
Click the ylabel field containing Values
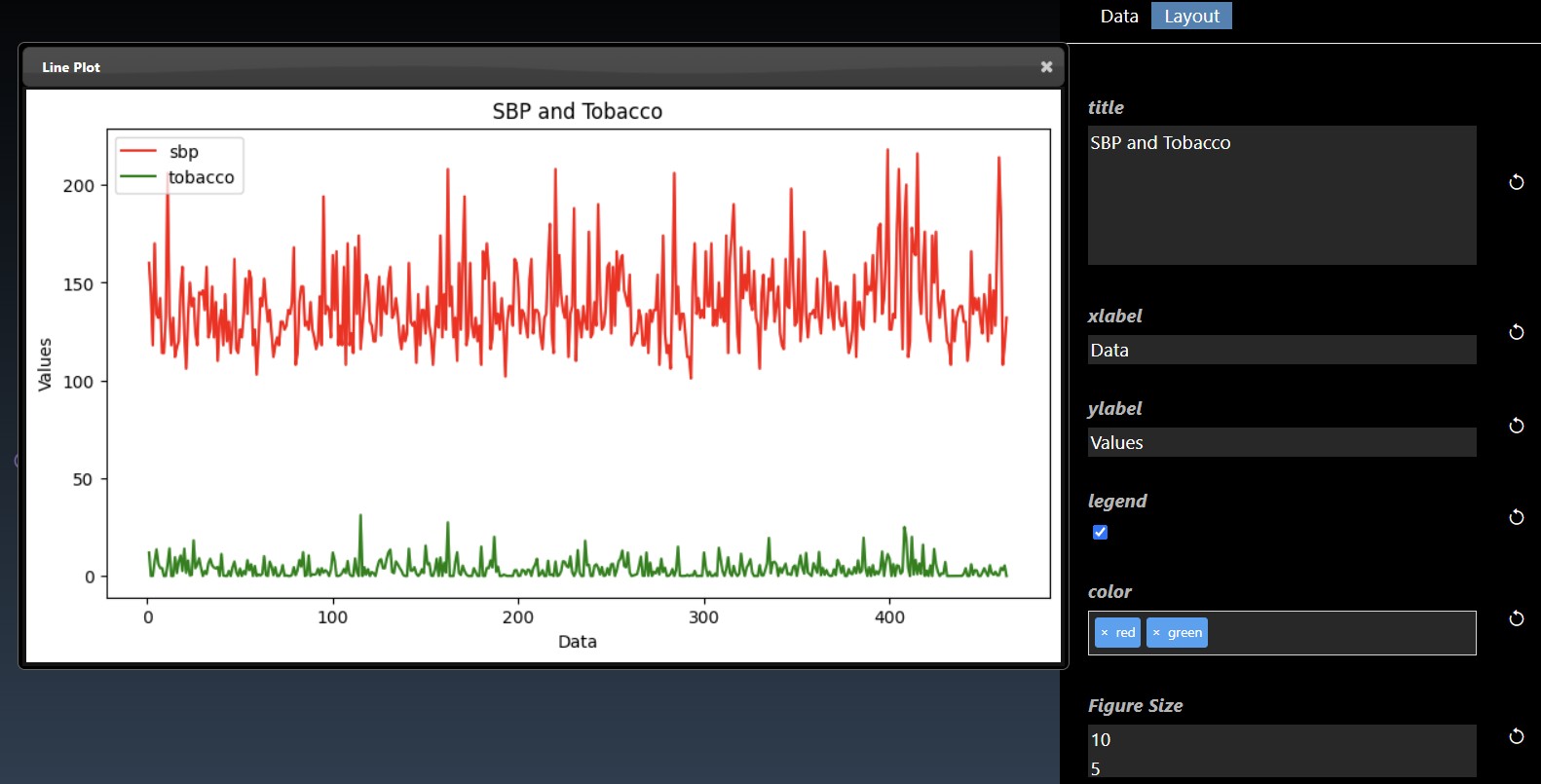coord(1281,443)
